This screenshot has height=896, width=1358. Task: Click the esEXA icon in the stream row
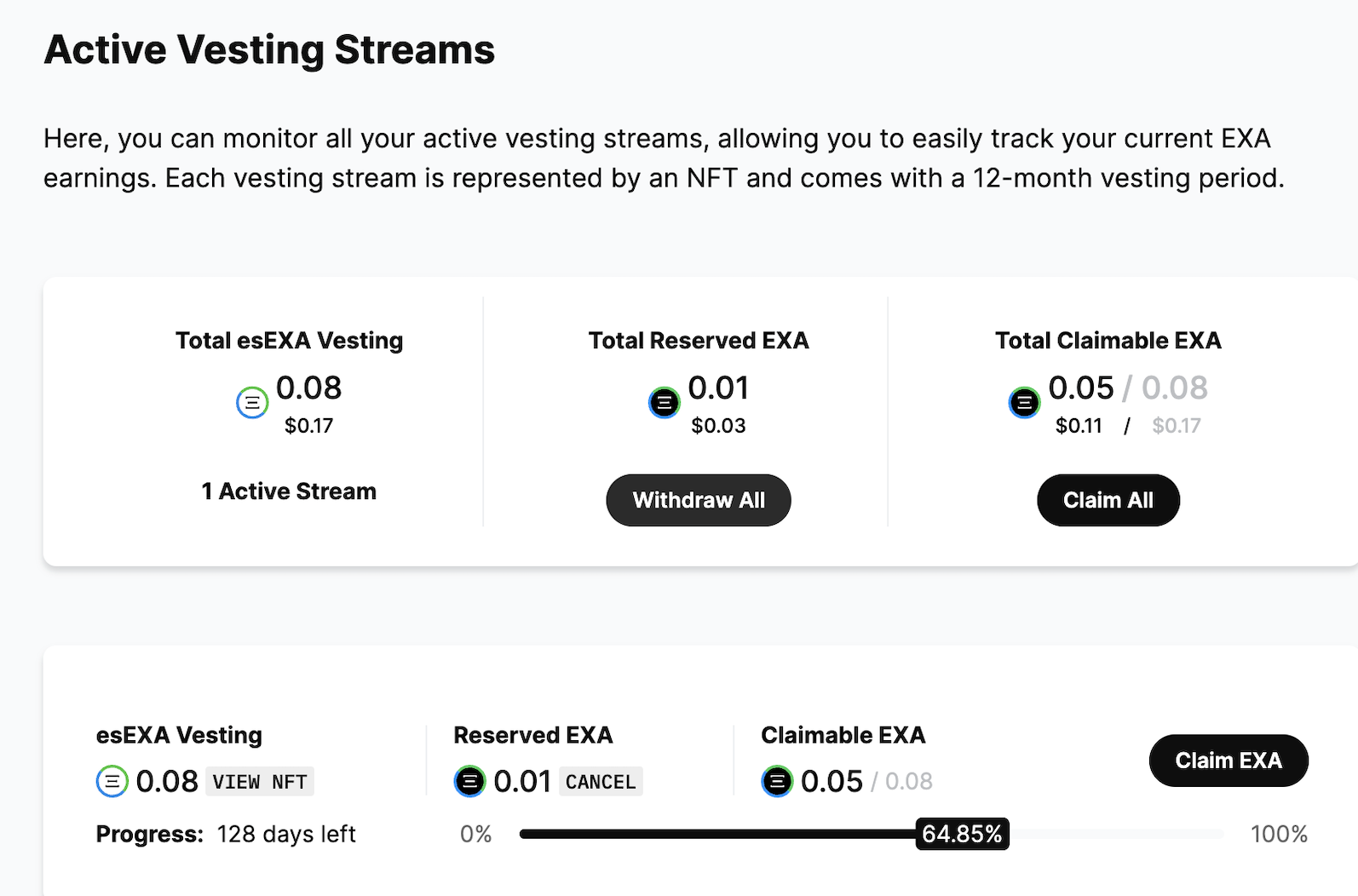(x=112, y=781)
